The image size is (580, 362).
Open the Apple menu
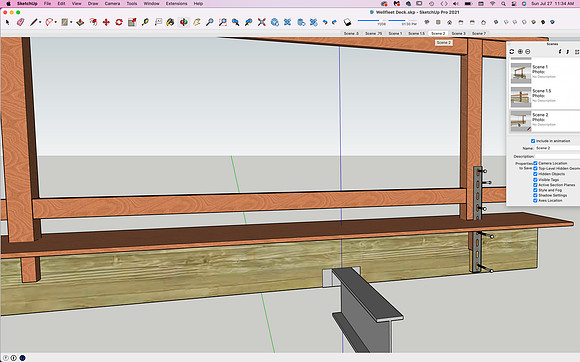tap(8, 3)
